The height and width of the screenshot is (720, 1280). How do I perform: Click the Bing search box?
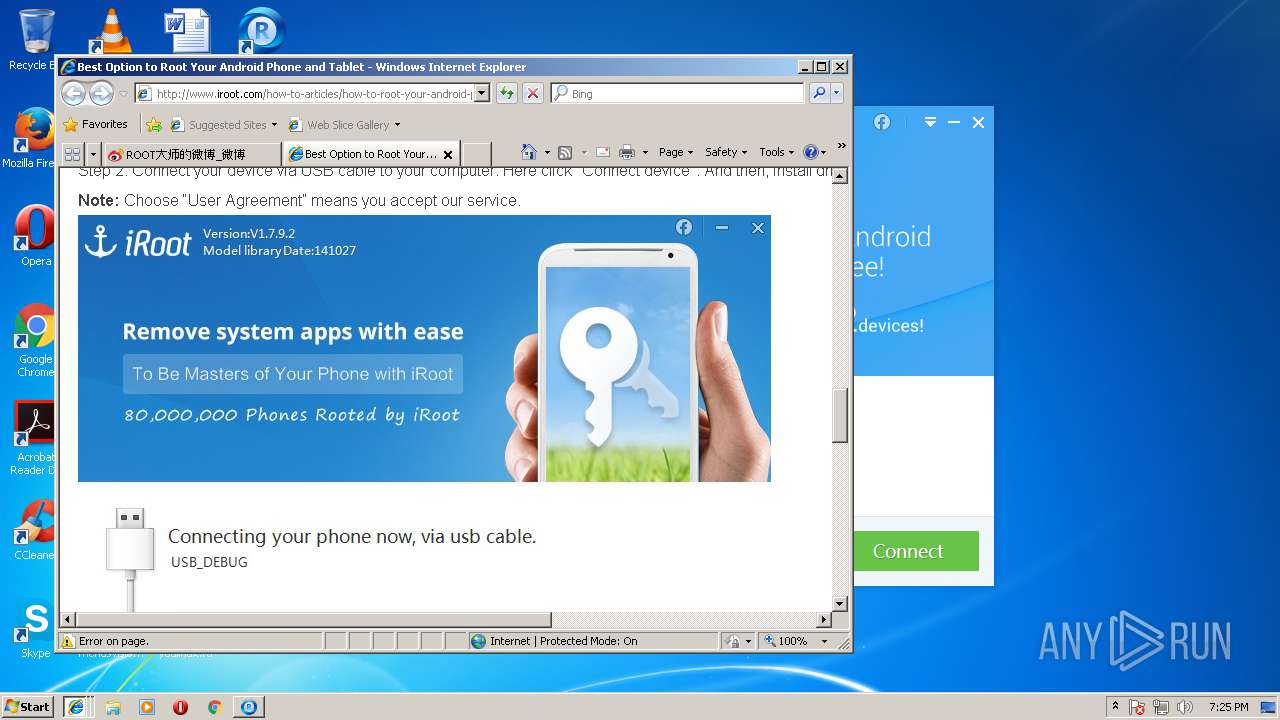coord(678,93)
